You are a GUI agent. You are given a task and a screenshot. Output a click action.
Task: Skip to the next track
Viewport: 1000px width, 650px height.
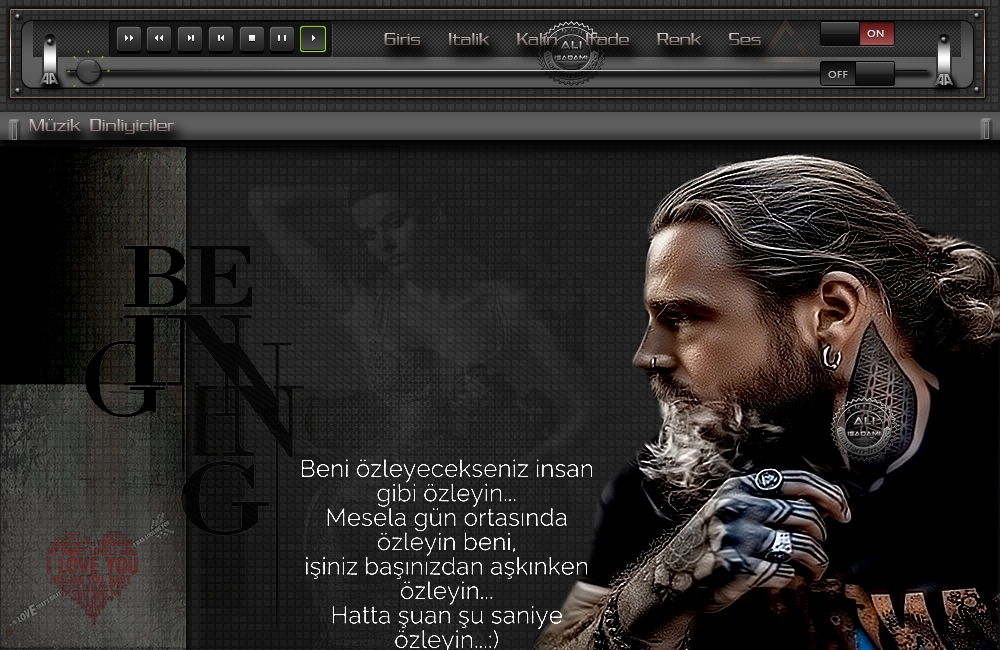pos(190,39)
